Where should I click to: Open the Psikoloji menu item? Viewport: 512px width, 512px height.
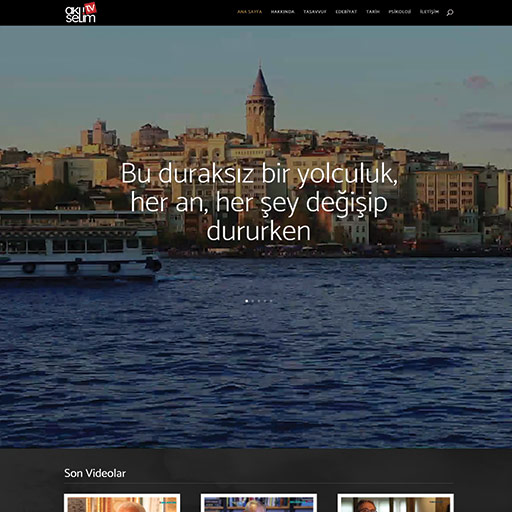400,12
